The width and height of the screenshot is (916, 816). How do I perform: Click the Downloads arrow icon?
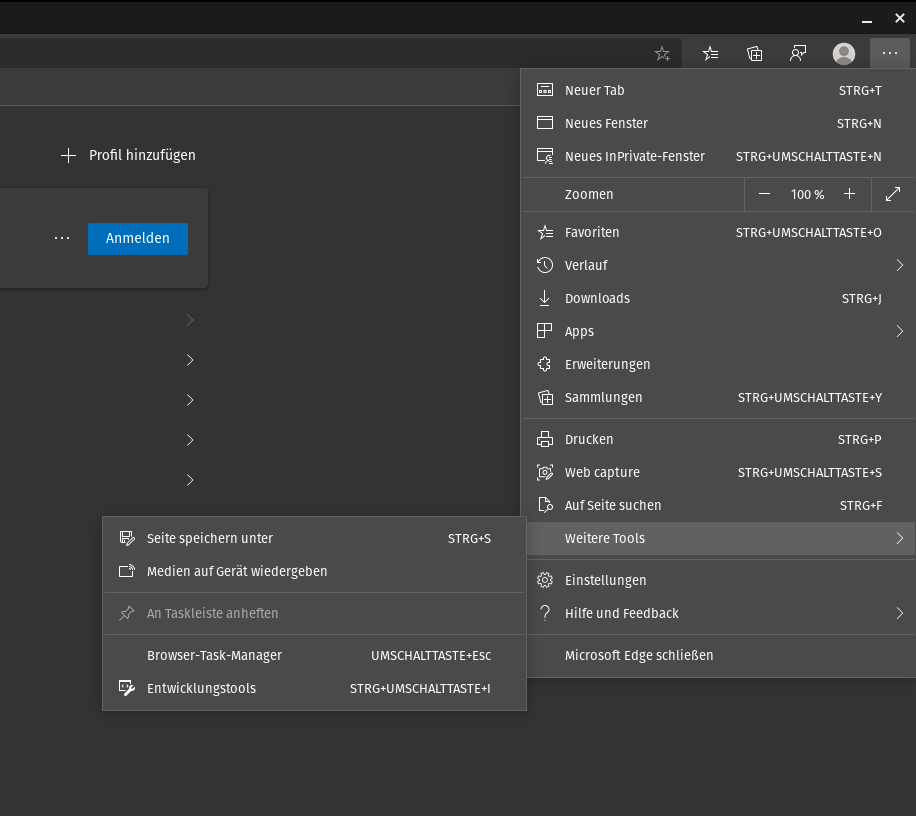[544, 298]
